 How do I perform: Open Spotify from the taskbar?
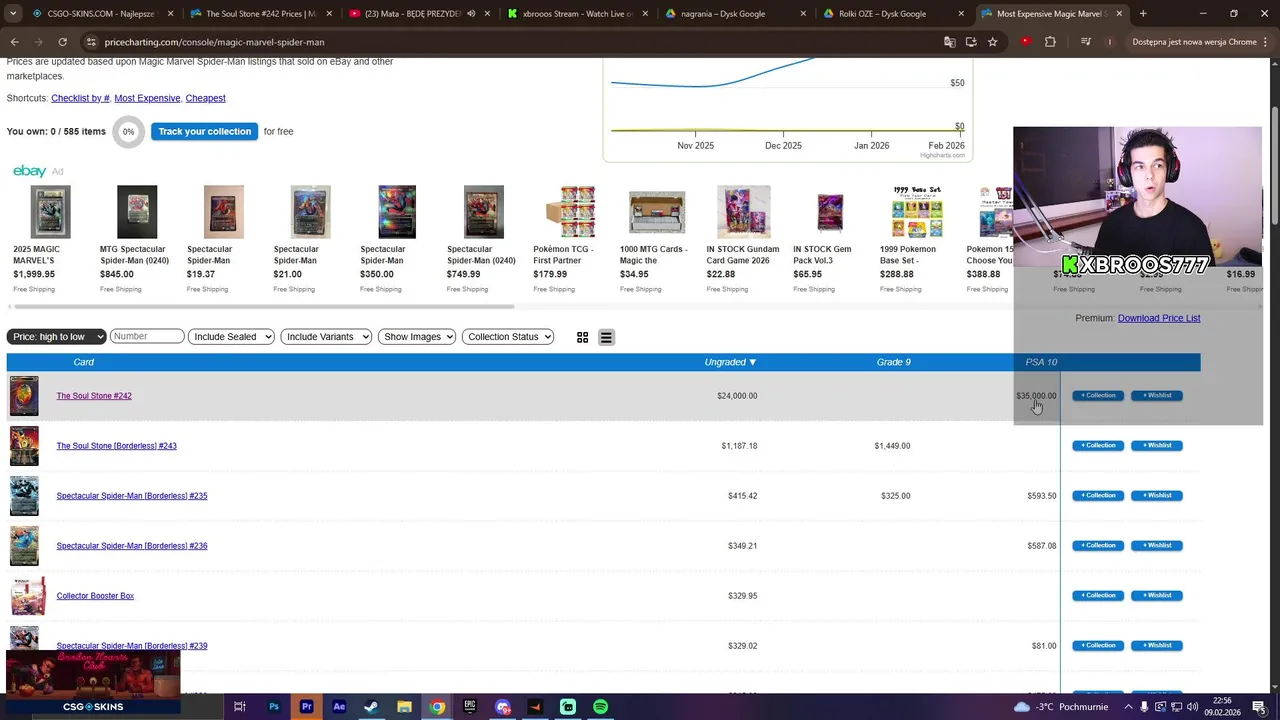[600, 707]
